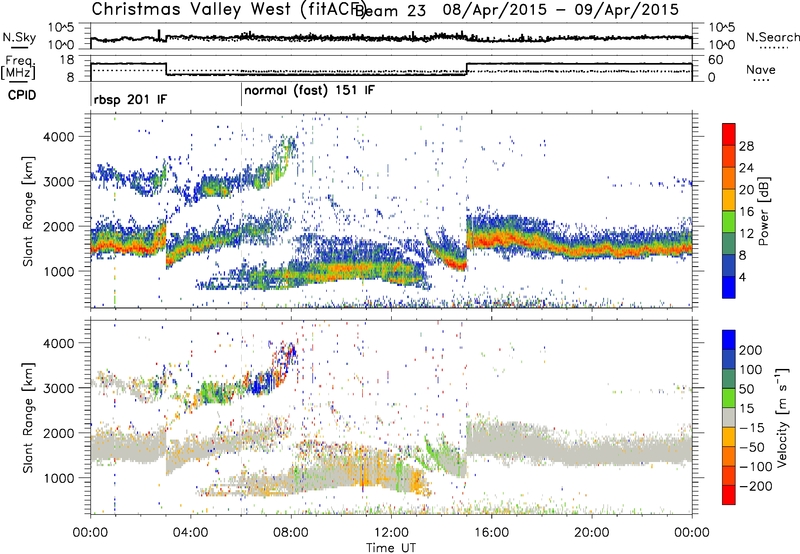Click the '28' value on Power color bar
The image size is (800, 554).
(x=746, y=146)
